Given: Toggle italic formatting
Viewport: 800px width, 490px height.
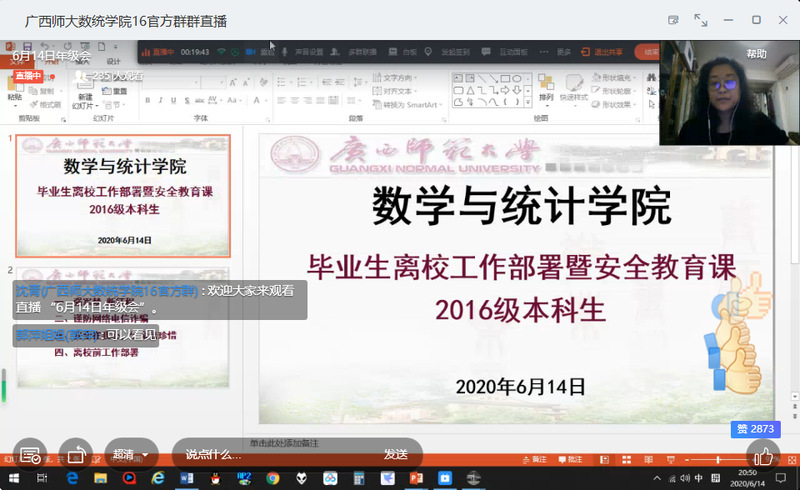Looking at the screenshot, I should [160, 100].
